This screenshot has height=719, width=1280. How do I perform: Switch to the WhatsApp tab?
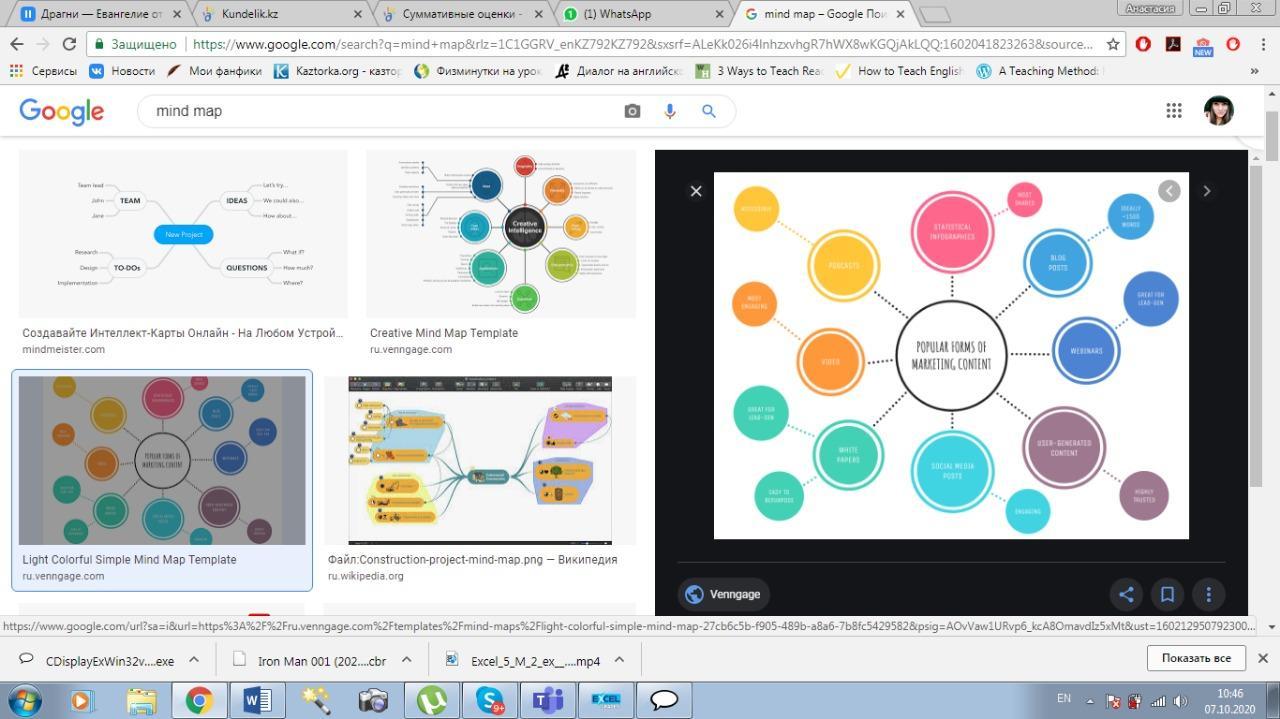tap(630, 14)
